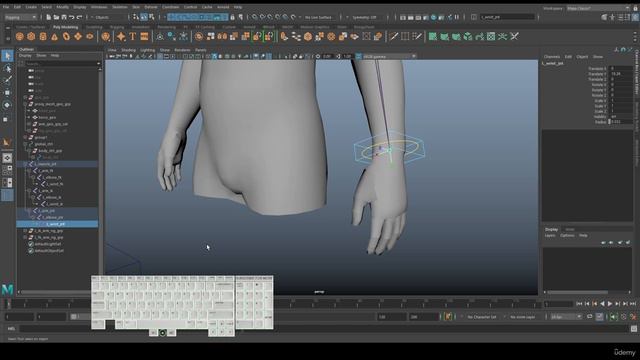Screen dimensions: 640x360
Task: Go to start of playback range
Action: coord(579,304)
